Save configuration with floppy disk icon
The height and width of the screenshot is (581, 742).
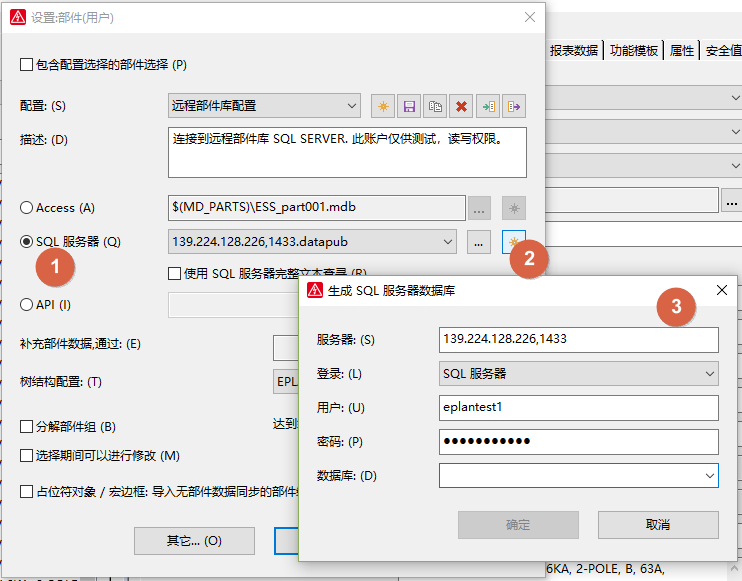[409, 106]
